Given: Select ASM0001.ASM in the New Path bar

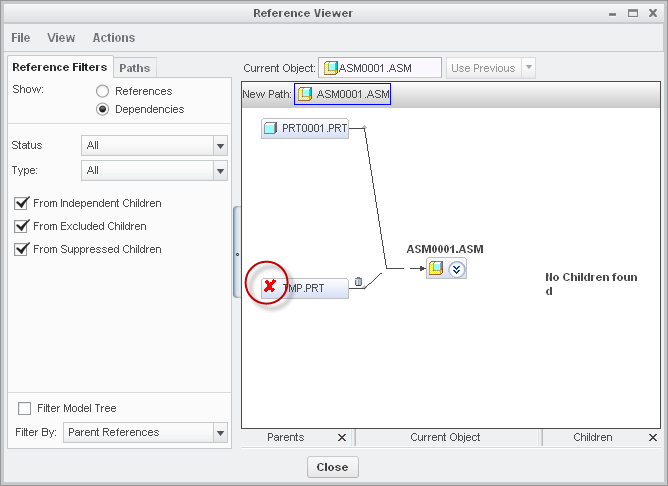Looking at the screenshot, I should click(343, 94).
